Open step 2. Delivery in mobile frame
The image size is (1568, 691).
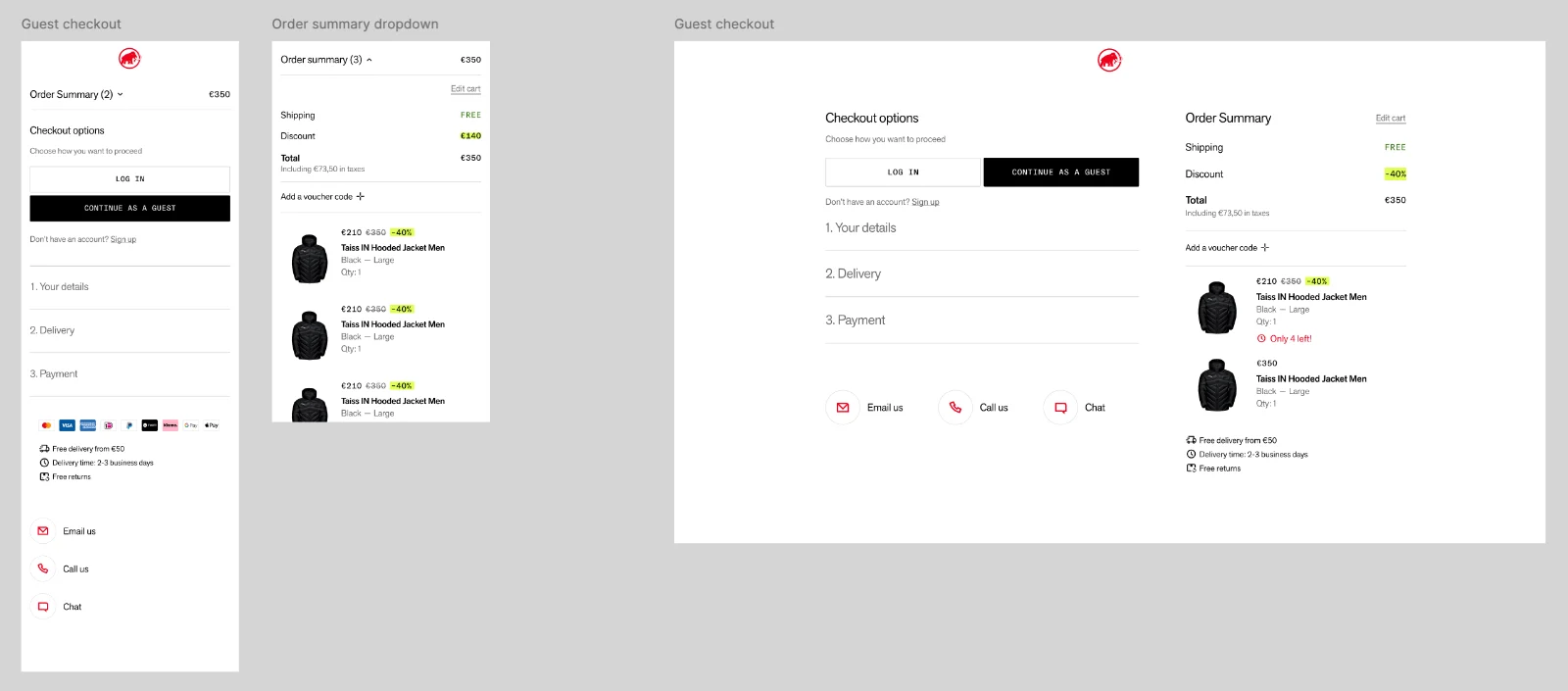(129, 330)
